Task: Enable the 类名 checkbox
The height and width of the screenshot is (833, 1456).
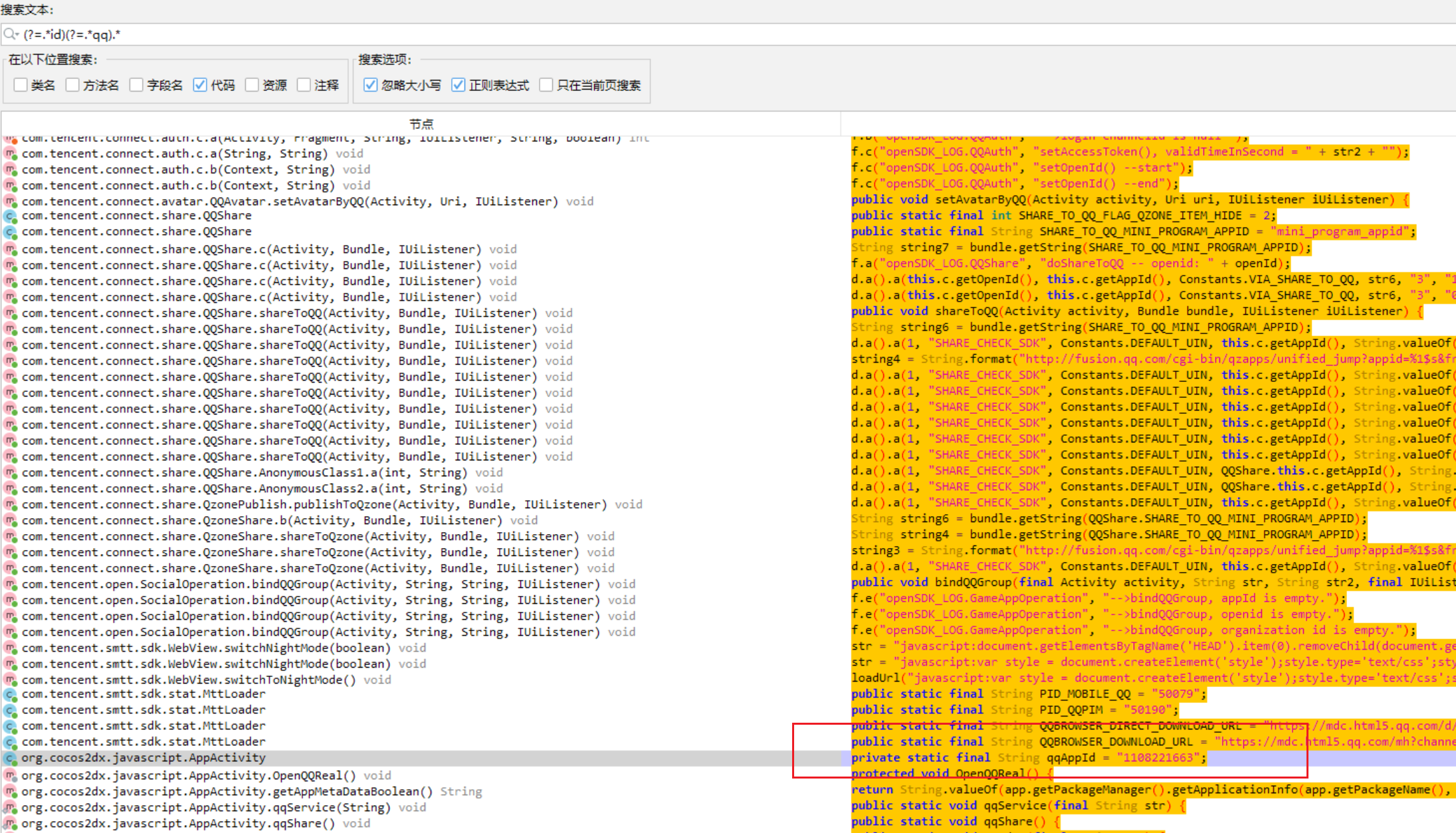Action: point(21,85)
